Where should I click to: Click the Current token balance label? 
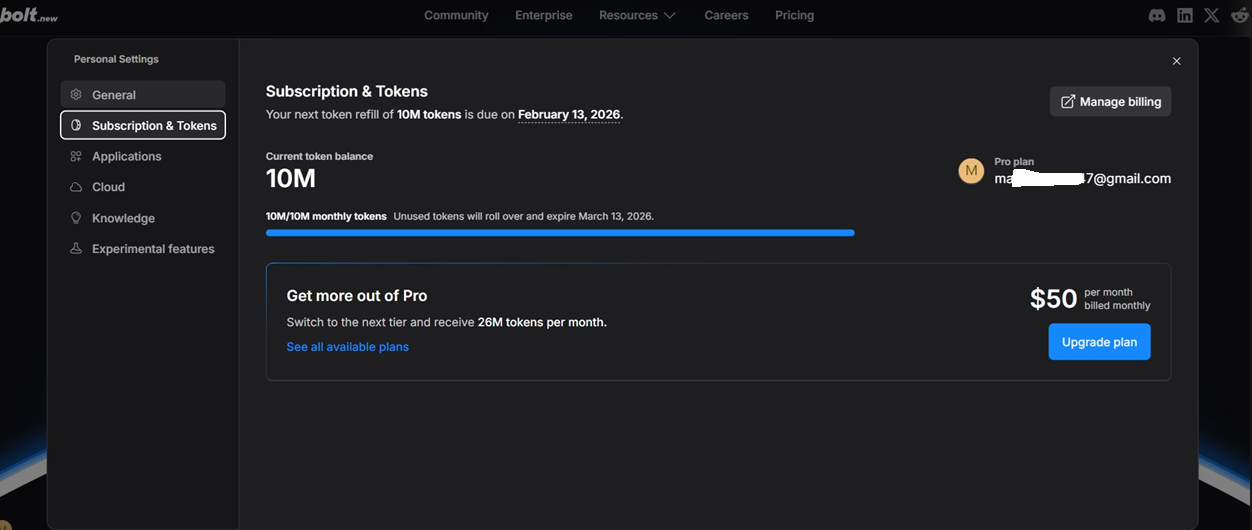[319, 156]
